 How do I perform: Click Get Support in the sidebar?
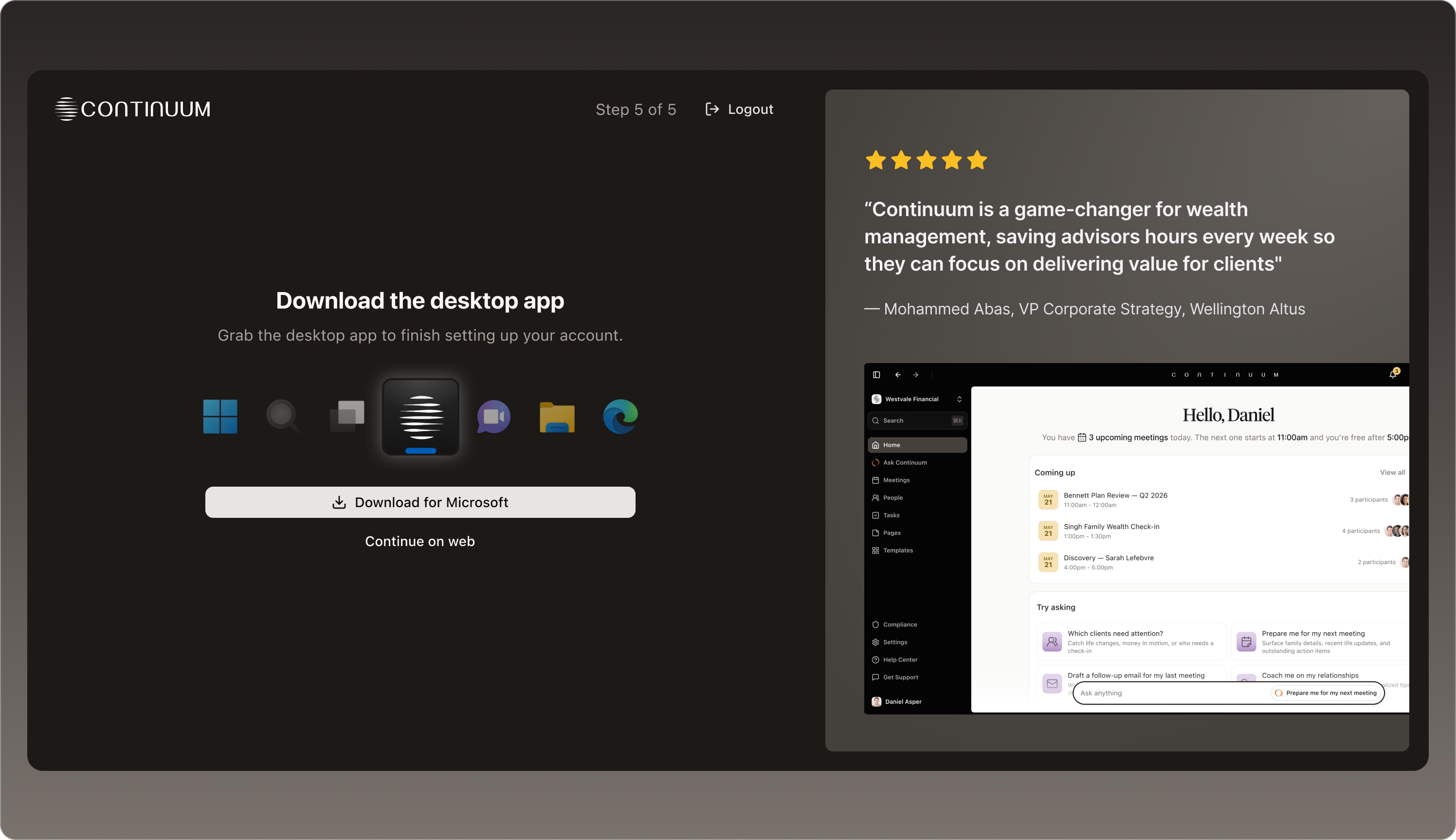[x=917, y=677]
